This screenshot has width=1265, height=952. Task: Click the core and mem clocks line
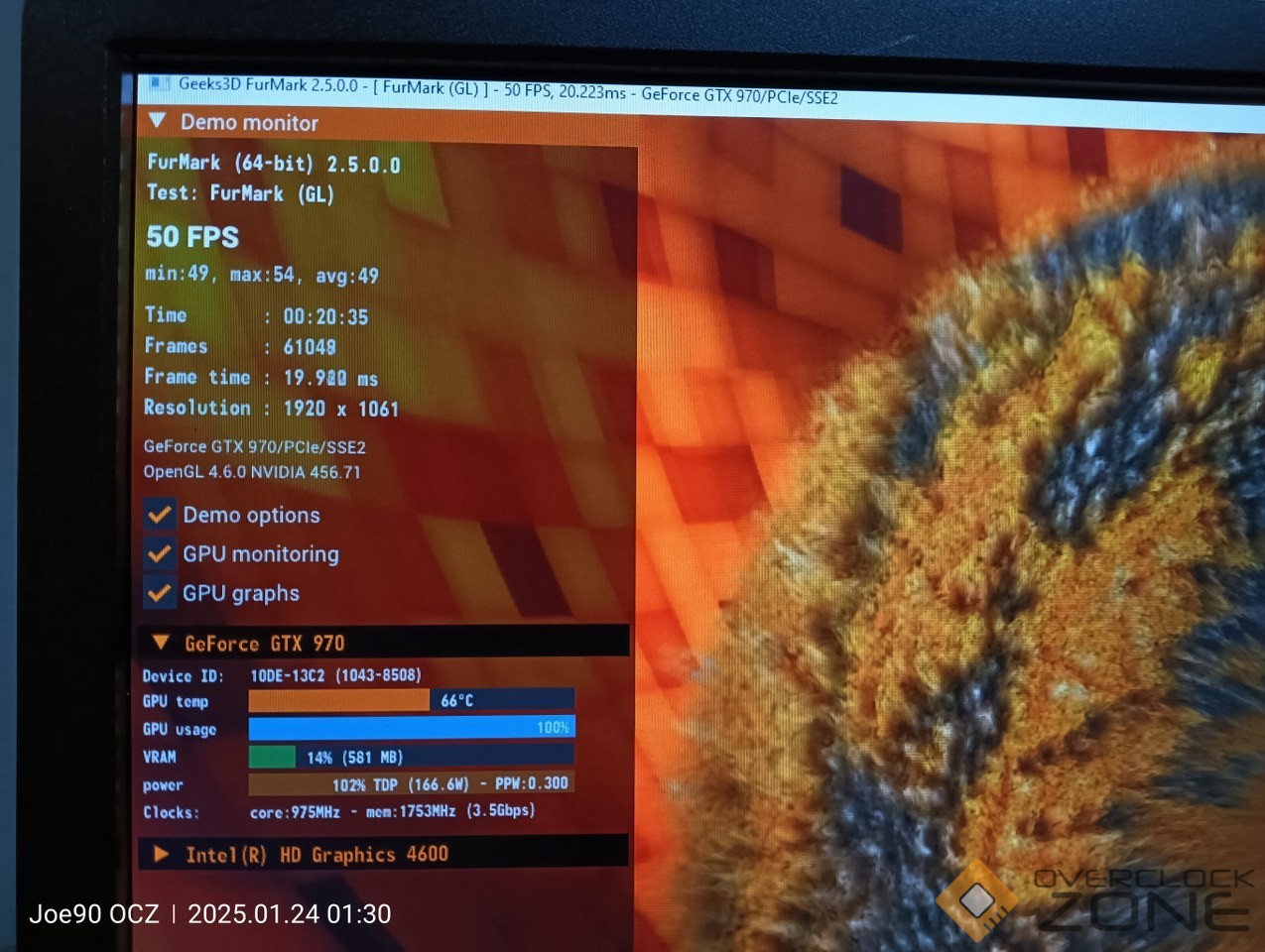tap(392, 811)
